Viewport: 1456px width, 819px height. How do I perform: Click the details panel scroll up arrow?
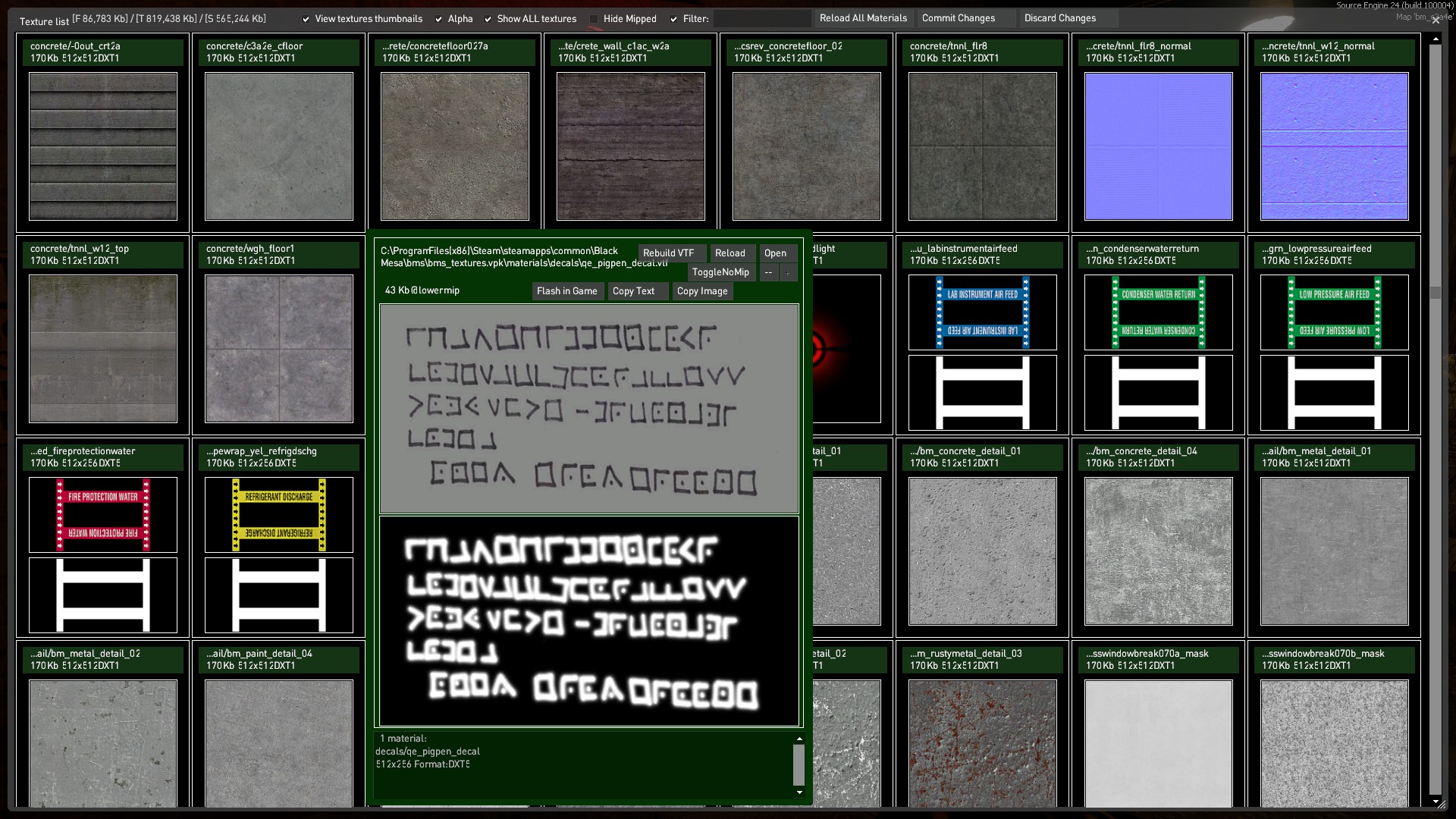(x=799, y=739)
